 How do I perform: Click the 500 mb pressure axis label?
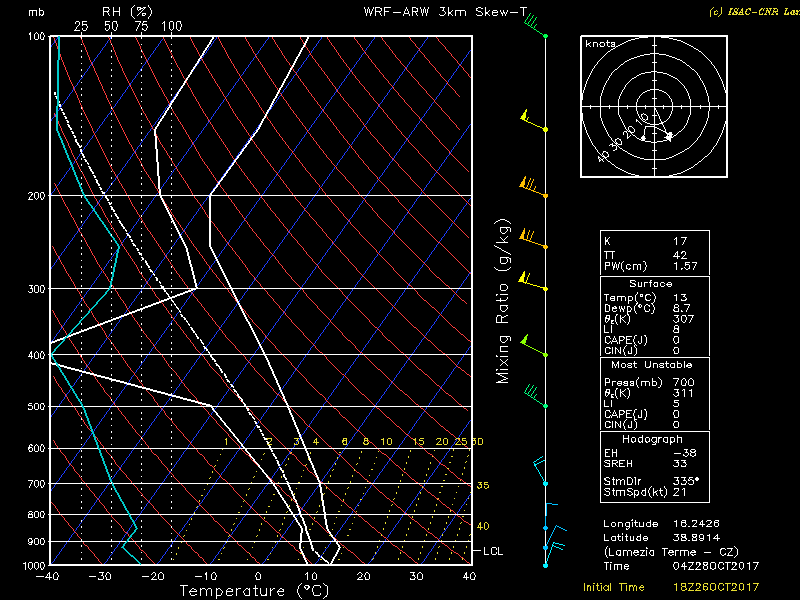36,407
